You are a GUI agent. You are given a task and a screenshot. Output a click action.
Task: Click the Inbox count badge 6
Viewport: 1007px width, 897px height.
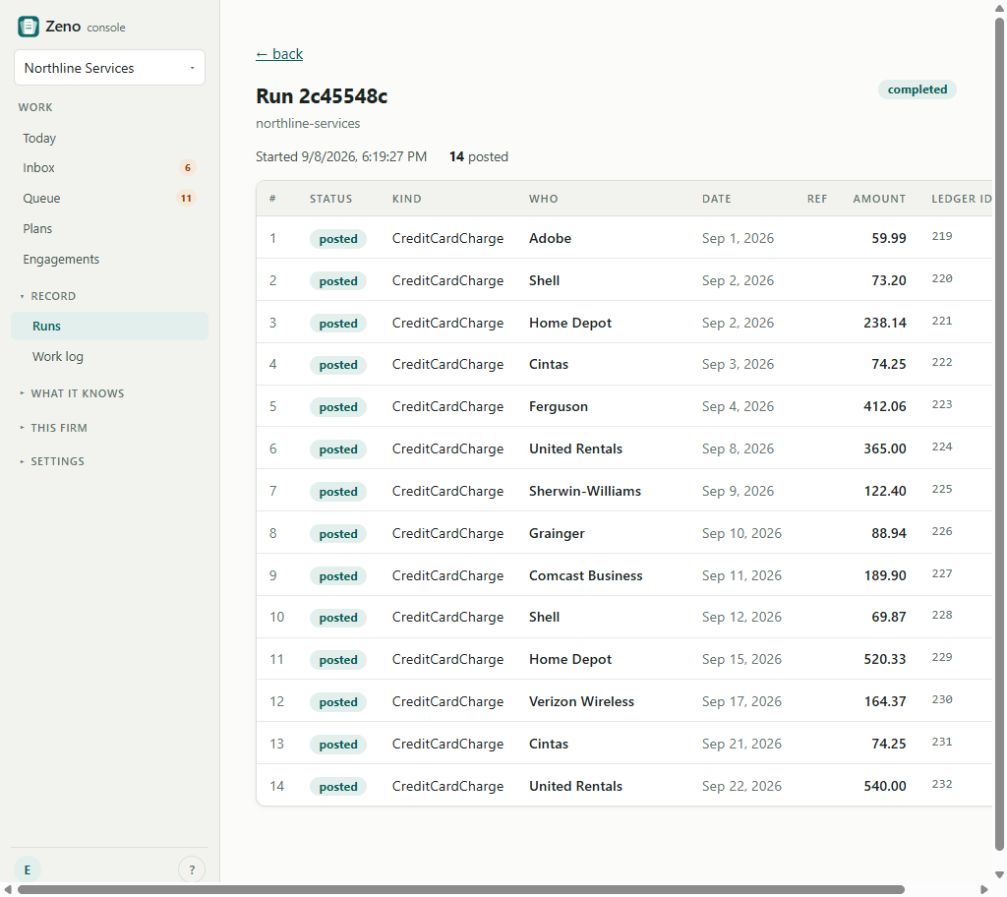click(x=188, y=168)
